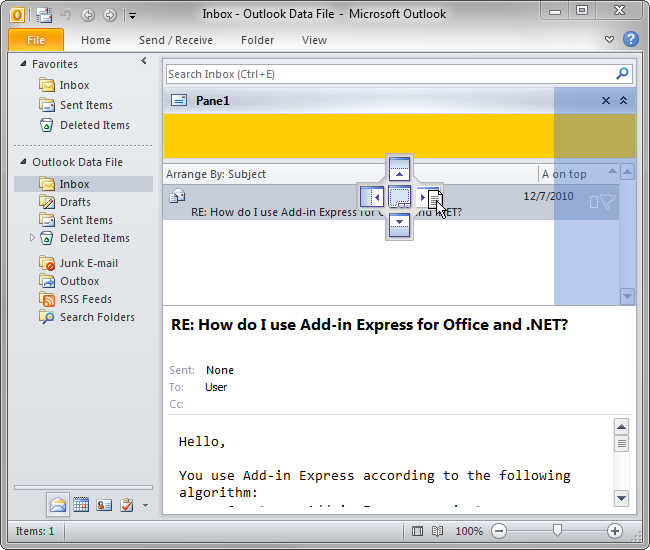Select the RE: How do I use message
Image resolution: width=650 pixels, height=550 pixels.
click(391, 202)
